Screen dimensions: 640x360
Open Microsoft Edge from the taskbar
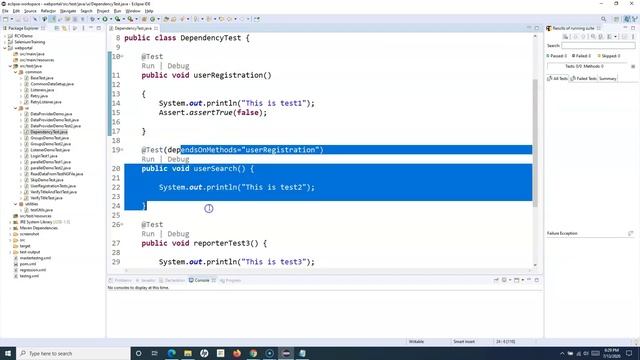click(171, 353)
